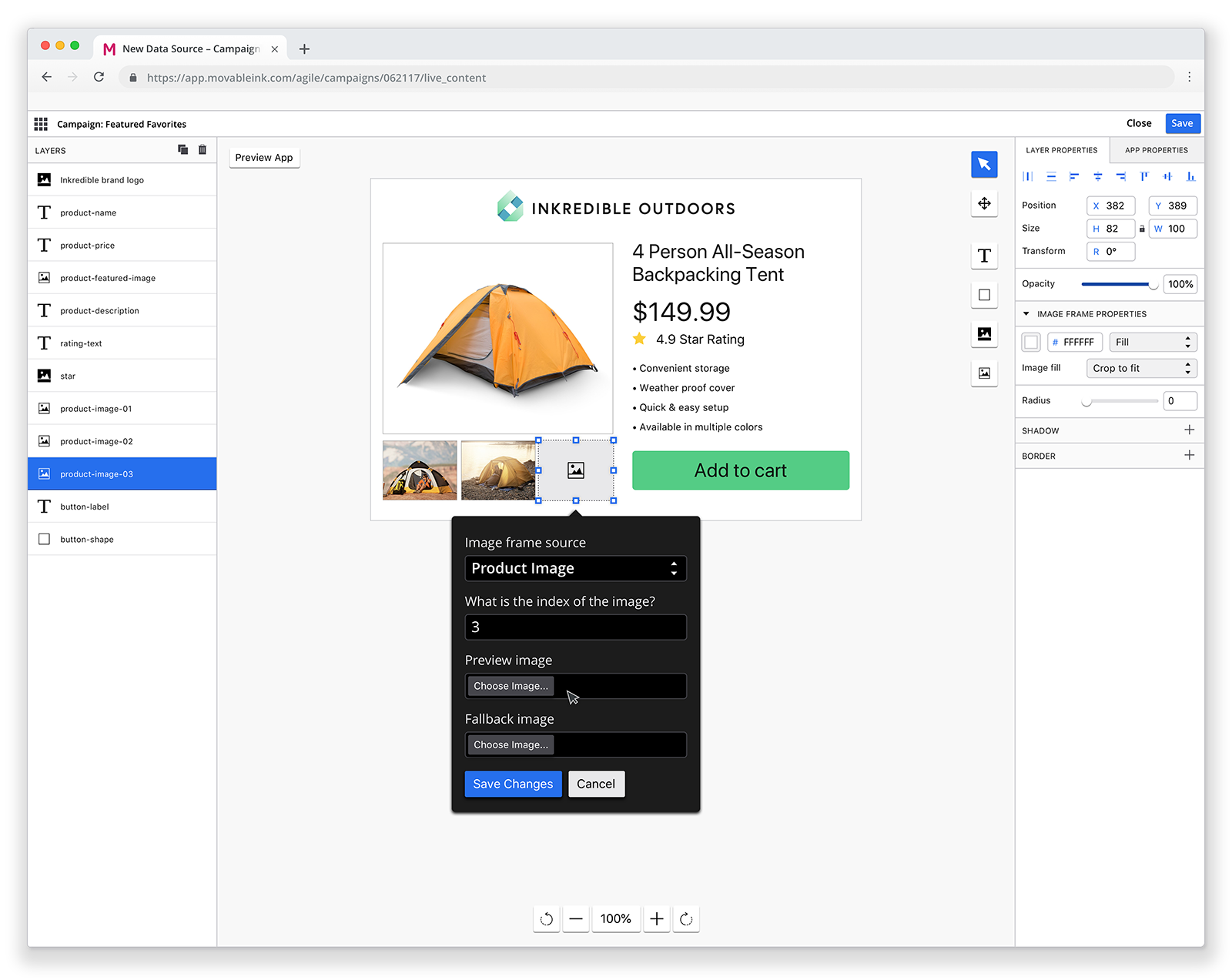Switch to App Properties tab
Screen dimensions: 1232x980
(1156, 150)
